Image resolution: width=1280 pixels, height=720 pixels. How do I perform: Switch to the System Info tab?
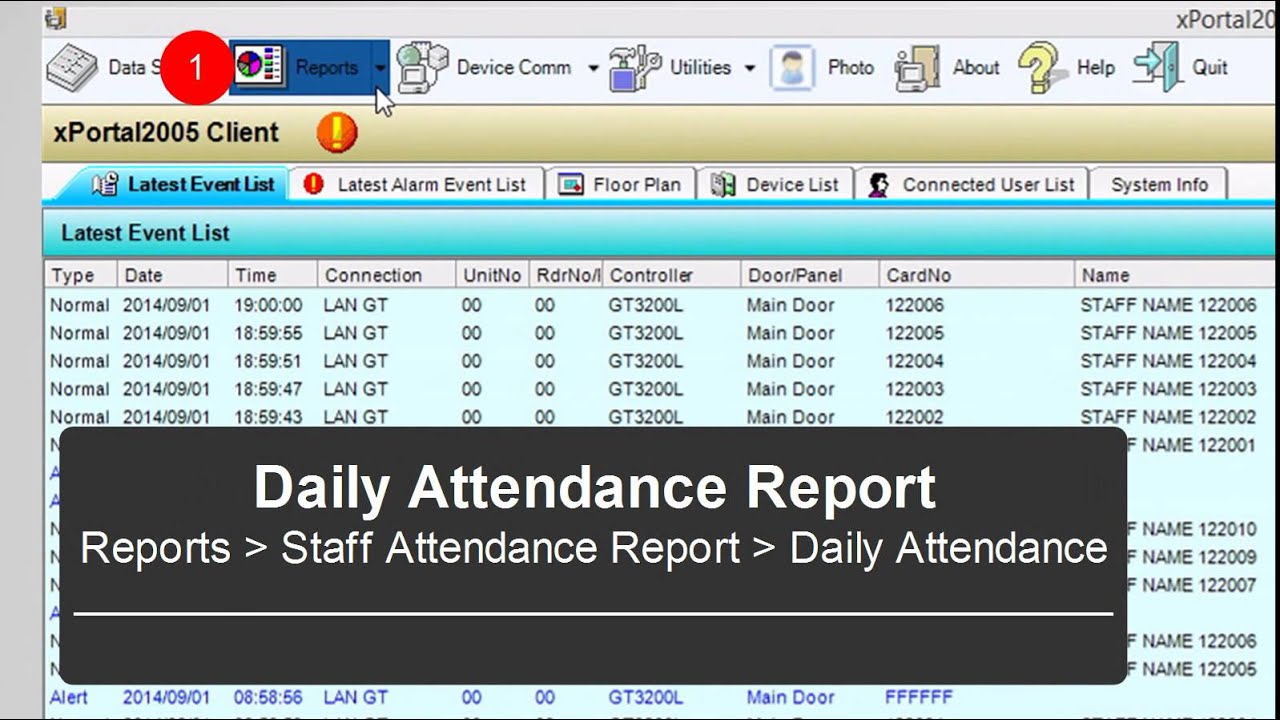(x=1158, y=185)
